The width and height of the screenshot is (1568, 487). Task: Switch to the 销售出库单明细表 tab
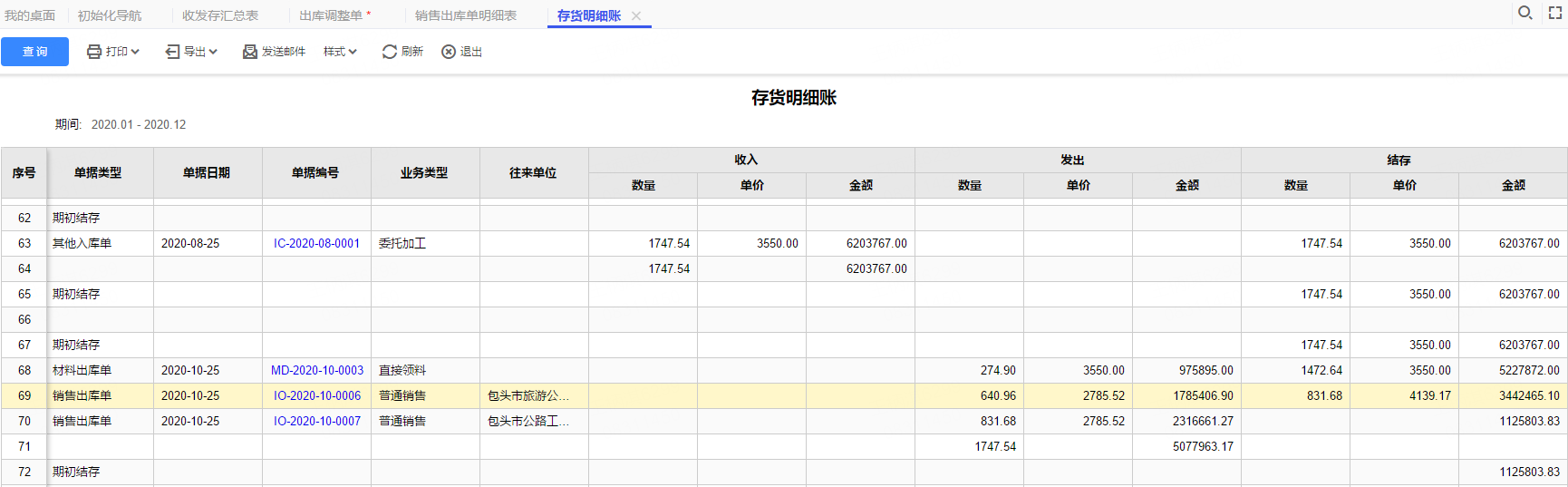[466, 15]
